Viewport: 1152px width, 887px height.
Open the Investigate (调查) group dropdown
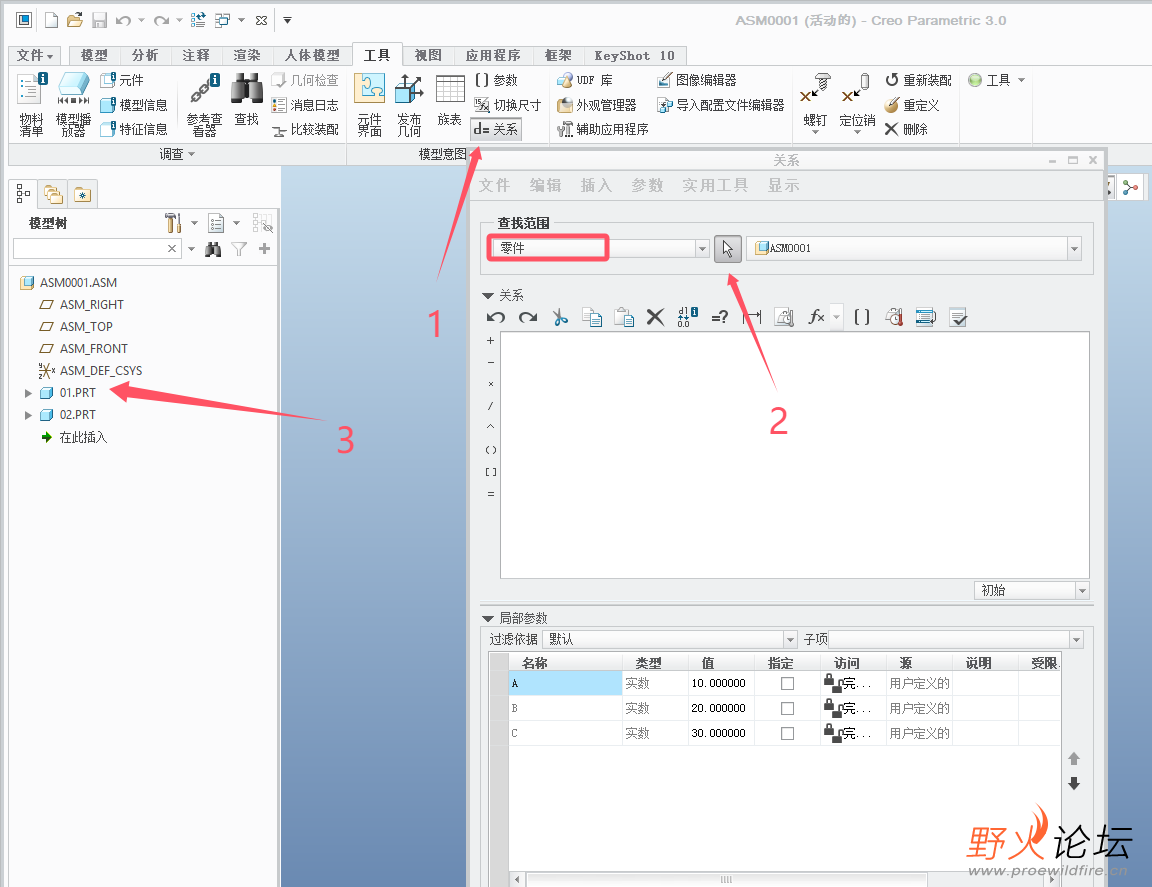click(177, 154)
